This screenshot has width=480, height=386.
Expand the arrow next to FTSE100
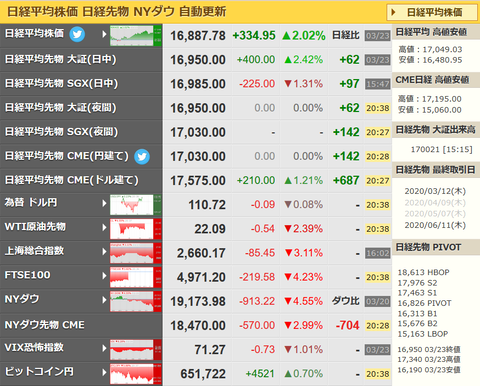pos(104,276)
